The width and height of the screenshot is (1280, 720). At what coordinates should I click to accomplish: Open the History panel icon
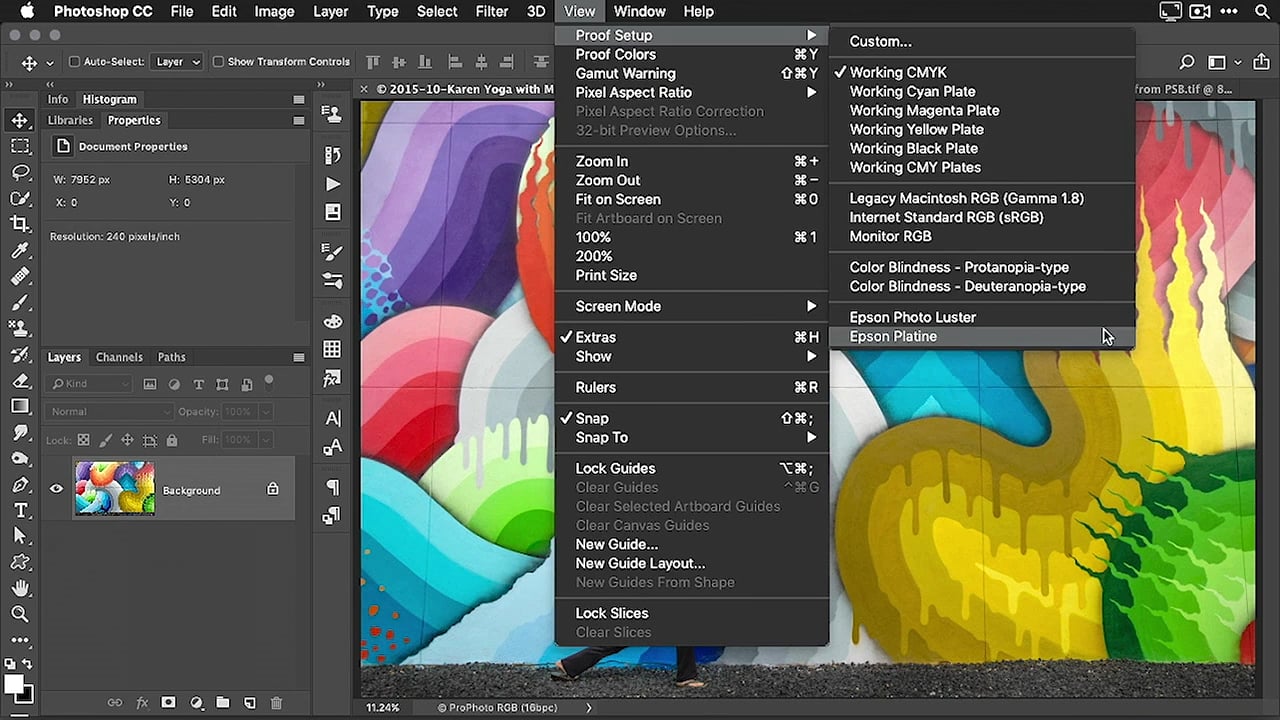point(332,155)
